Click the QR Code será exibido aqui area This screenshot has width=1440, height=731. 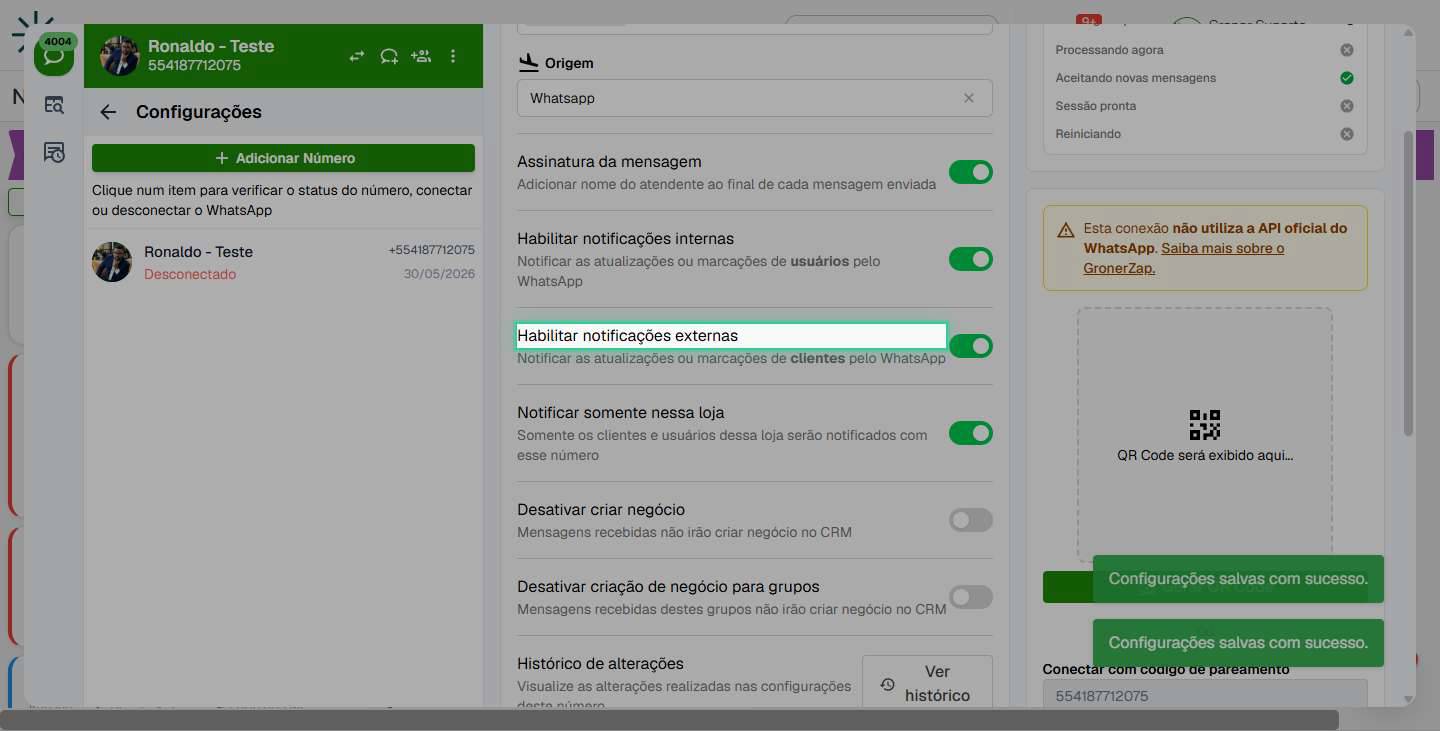pyautogui.click(x=1205, y=434)
